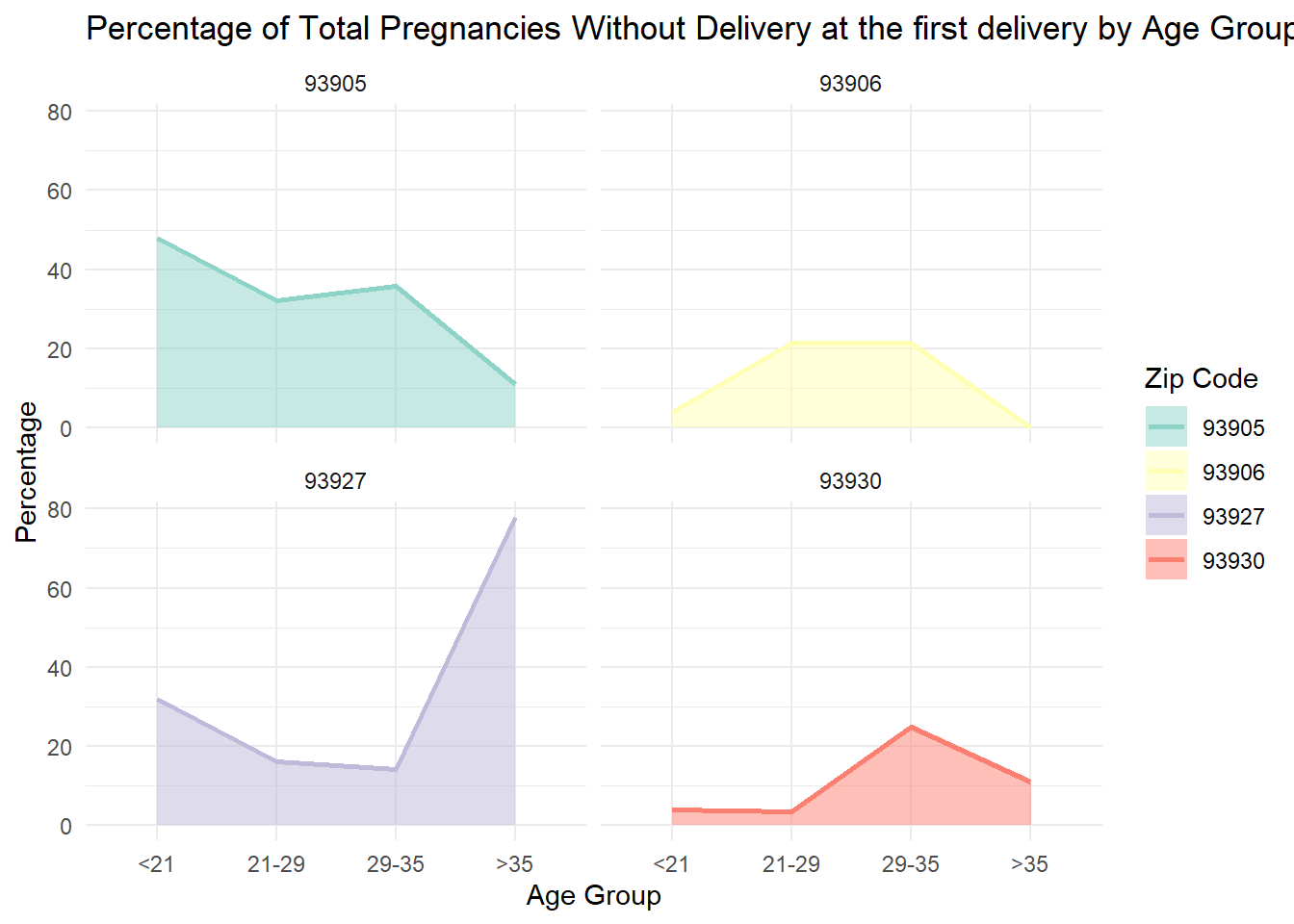Click the 80 y-axis label of the top row
The height and width of the screenshot is (924, 1294).
(60, 113)
